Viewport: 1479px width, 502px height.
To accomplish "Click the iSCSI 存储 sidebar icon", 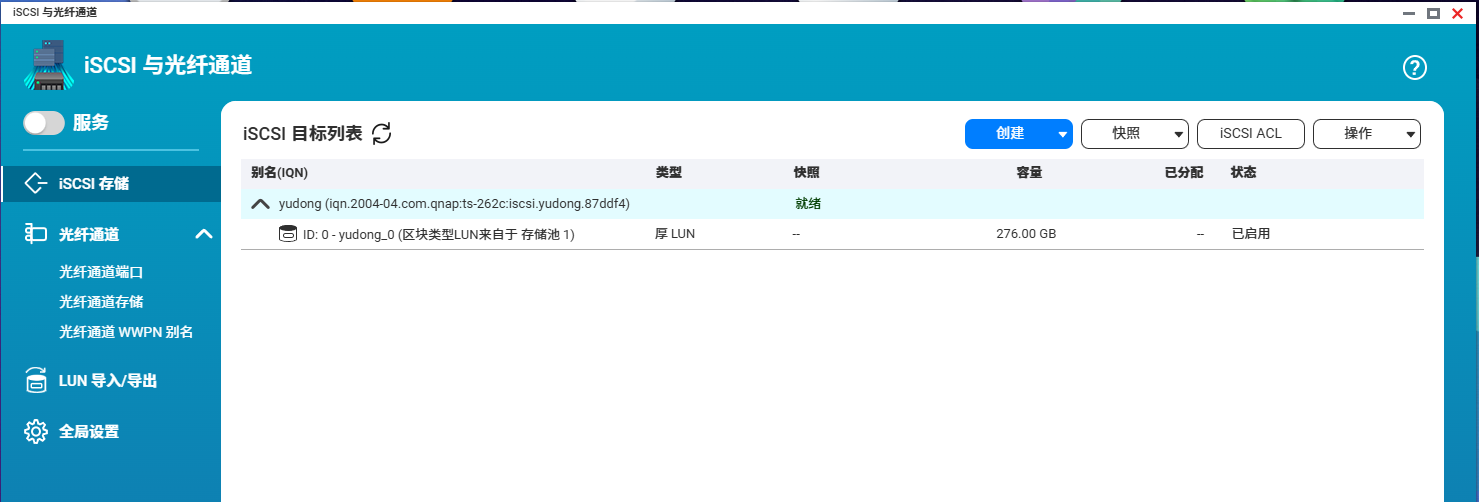I will pos(36,184).
